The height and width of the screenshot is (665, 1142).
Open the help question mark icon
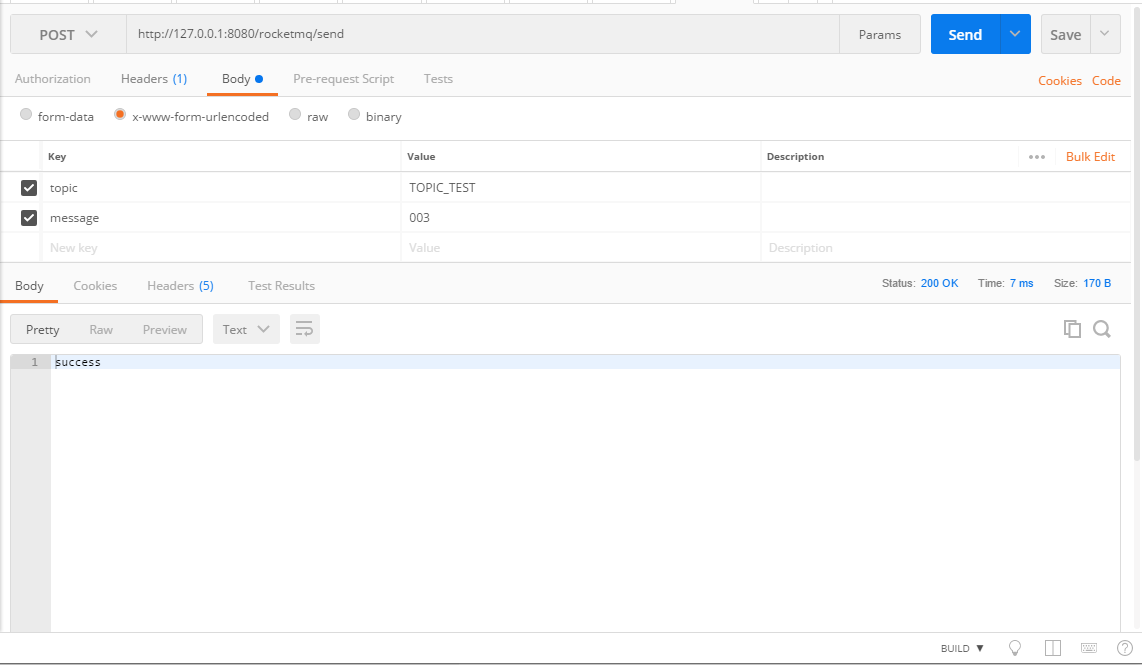click(1125, 648)
